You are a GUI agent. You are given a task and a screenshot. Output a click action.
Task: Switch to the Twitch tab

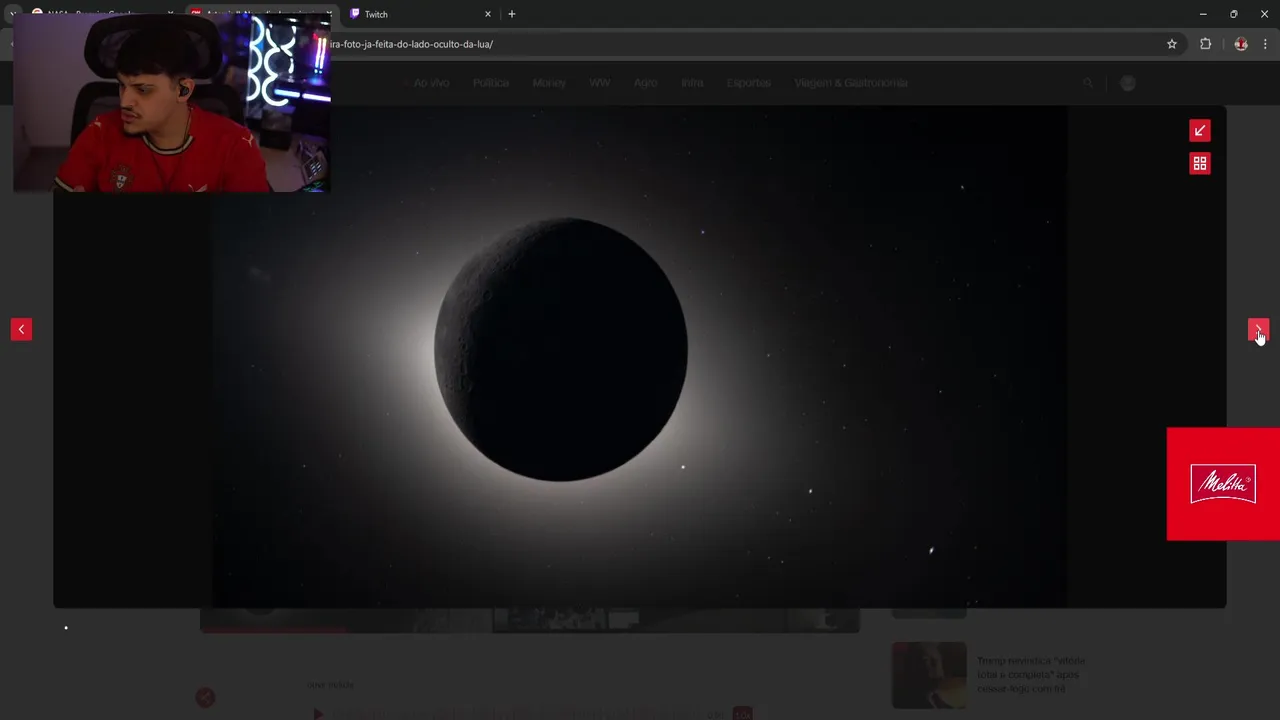[420, 14]
